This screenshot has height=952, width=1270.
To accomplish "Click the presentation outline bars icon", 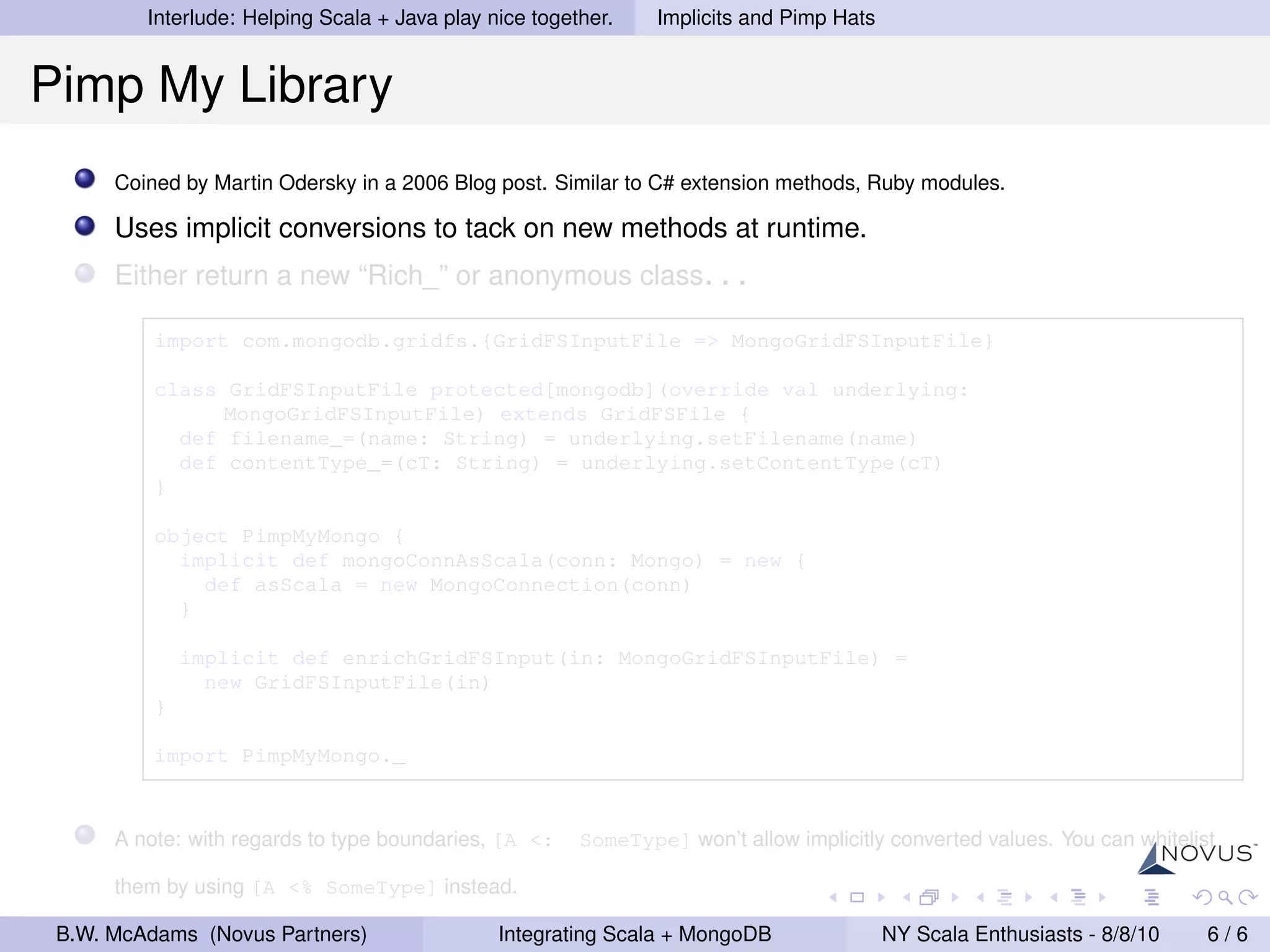I will point(1152,897).
